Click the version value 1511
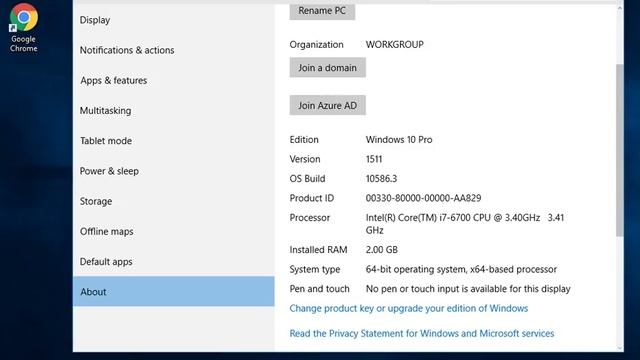The height and width of the screenshot is (360, 640). click(x=374, y=159)
